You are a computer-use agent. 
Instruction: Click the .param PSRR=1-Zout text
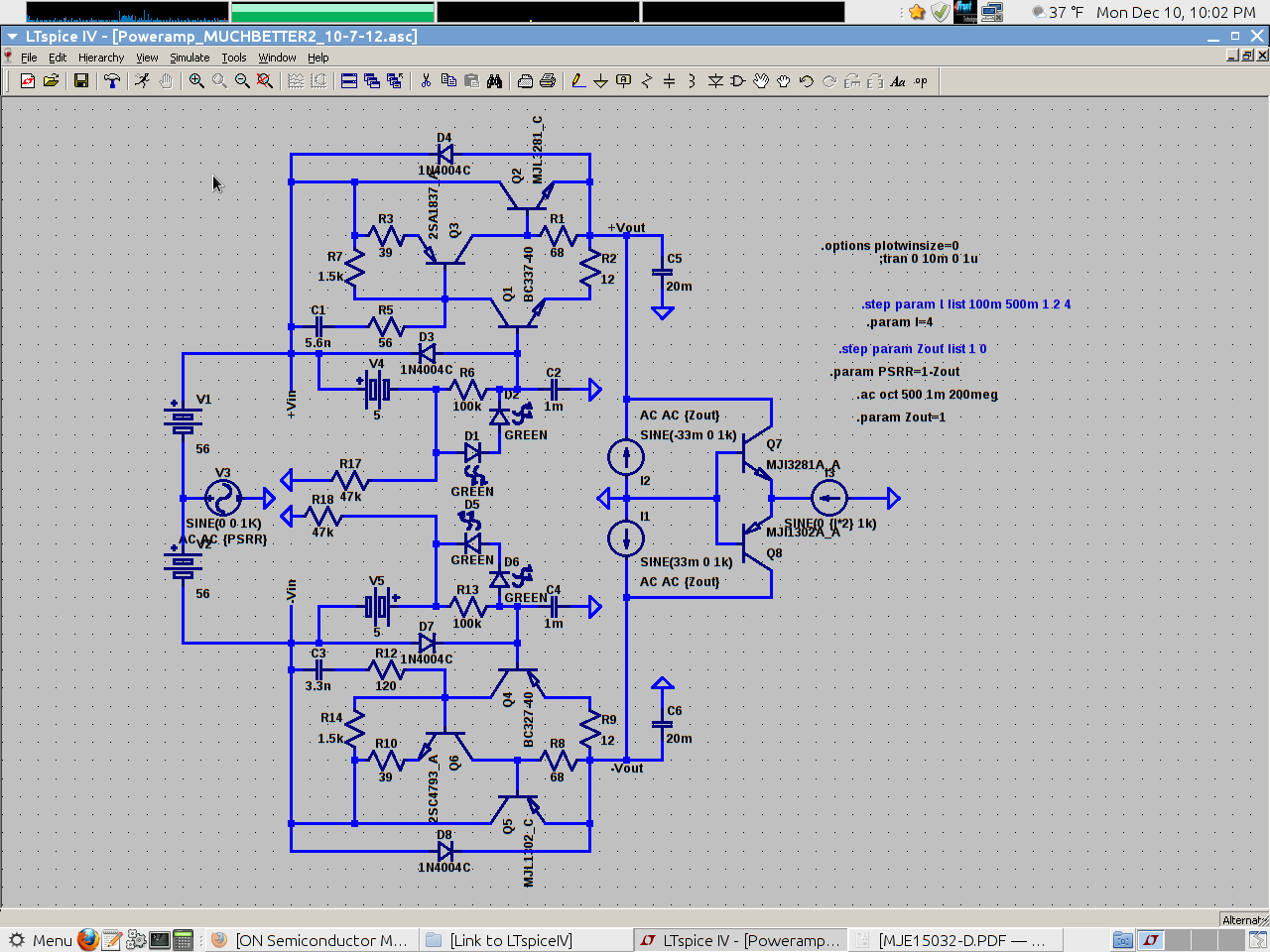click(x=895, y=372)
